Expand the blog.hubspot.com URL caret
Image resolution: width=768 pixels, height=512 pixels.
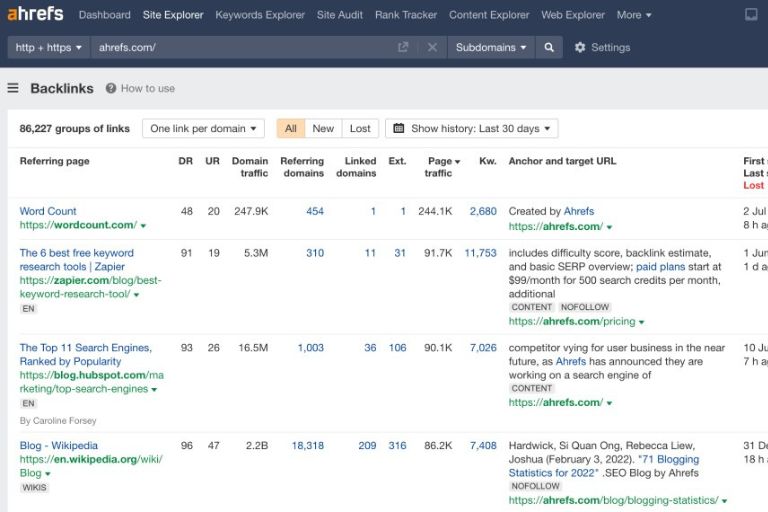(154, 390)
